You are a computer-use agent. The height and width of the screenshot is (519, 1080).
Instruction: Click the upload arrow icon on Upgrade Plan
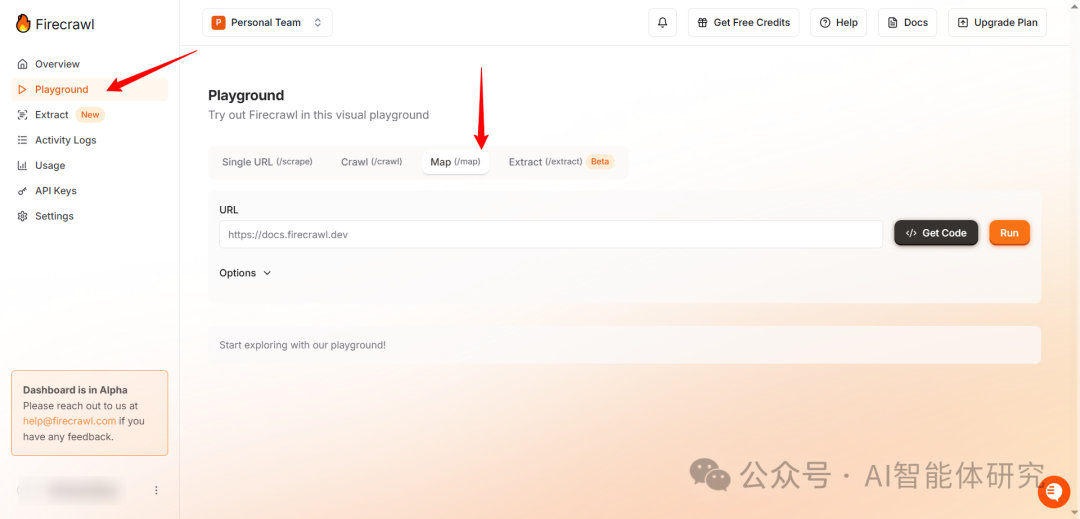point(962,23)
